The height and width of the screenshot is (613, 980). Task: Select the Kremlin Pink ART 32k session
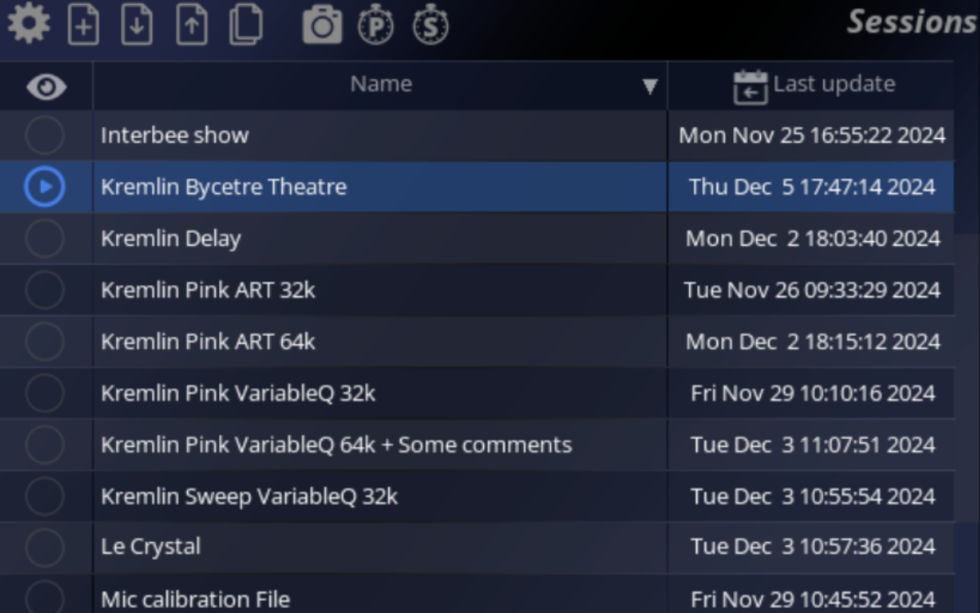click(208, 290)
